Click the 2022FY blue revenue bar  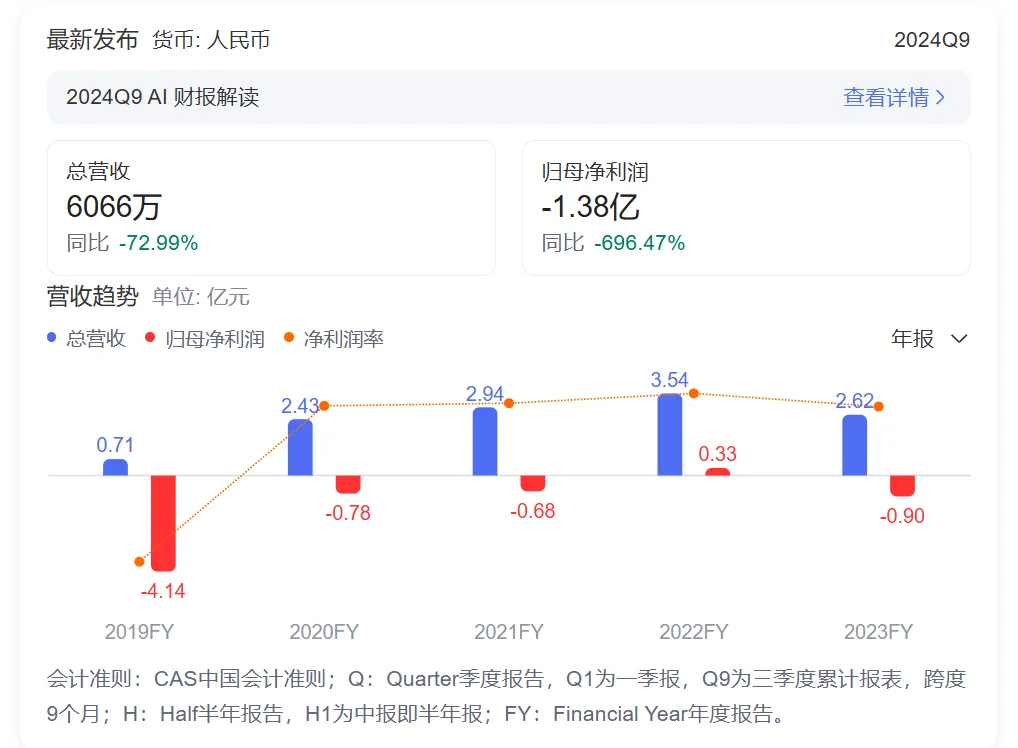tap(670, 435)
